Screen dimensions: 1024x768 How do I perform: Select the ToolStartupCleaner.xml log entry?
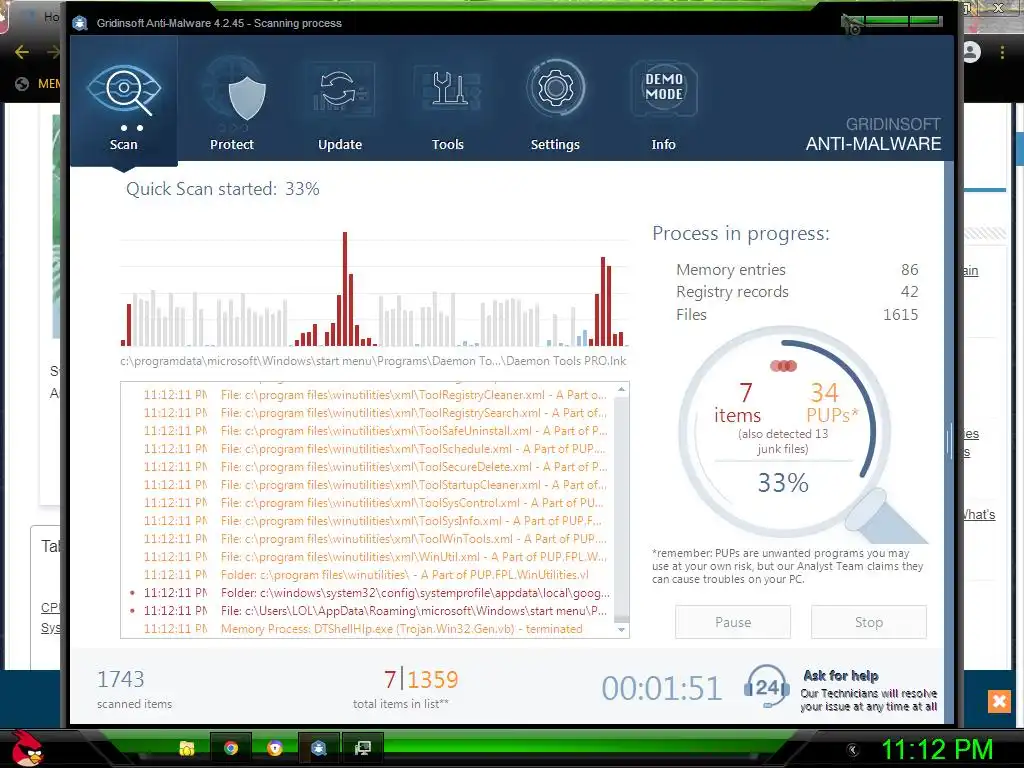(375, 485)
